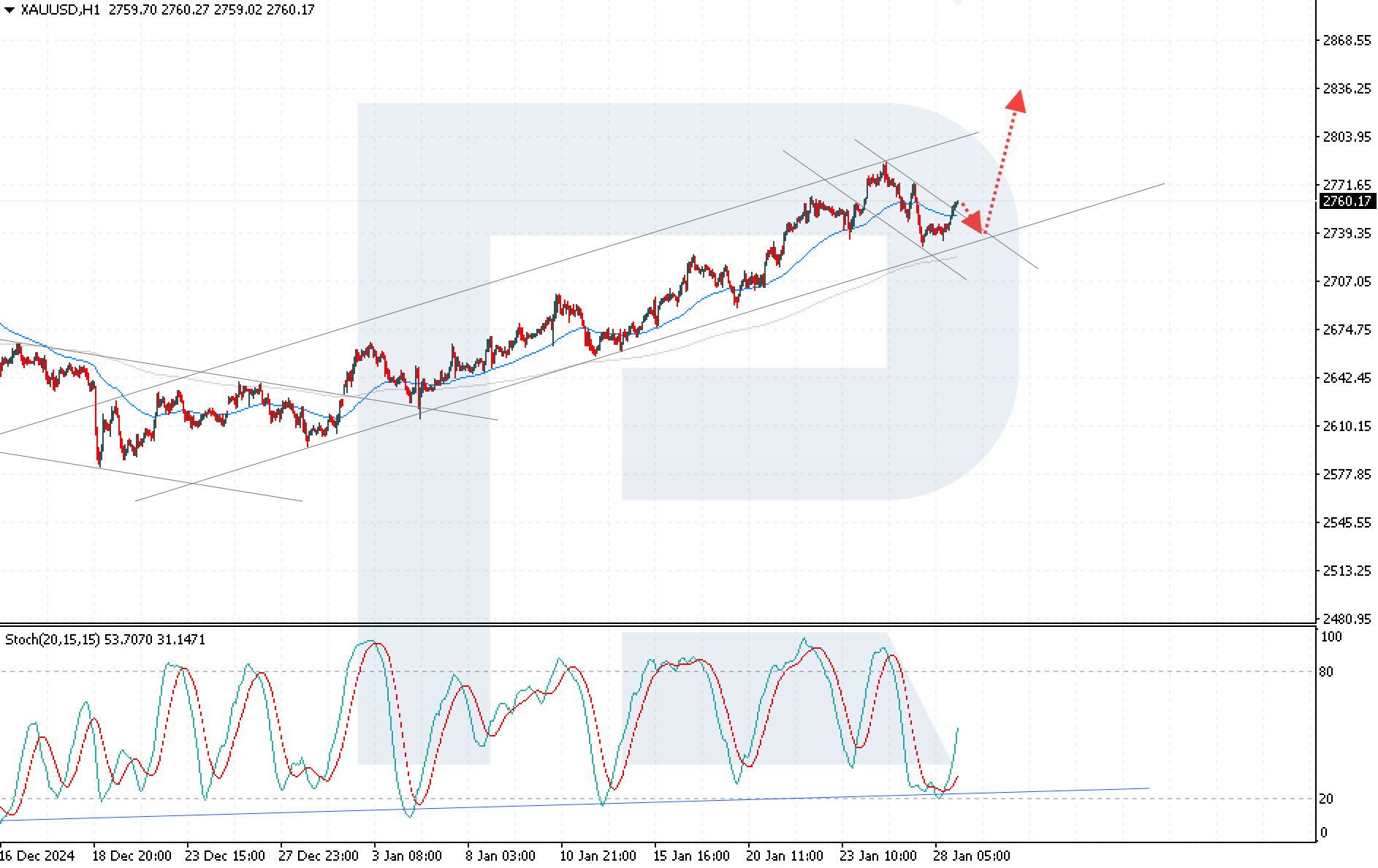Click price level 2642.45 on the scale
This screenshot has height=868, width=1378.
(1347, 378)
